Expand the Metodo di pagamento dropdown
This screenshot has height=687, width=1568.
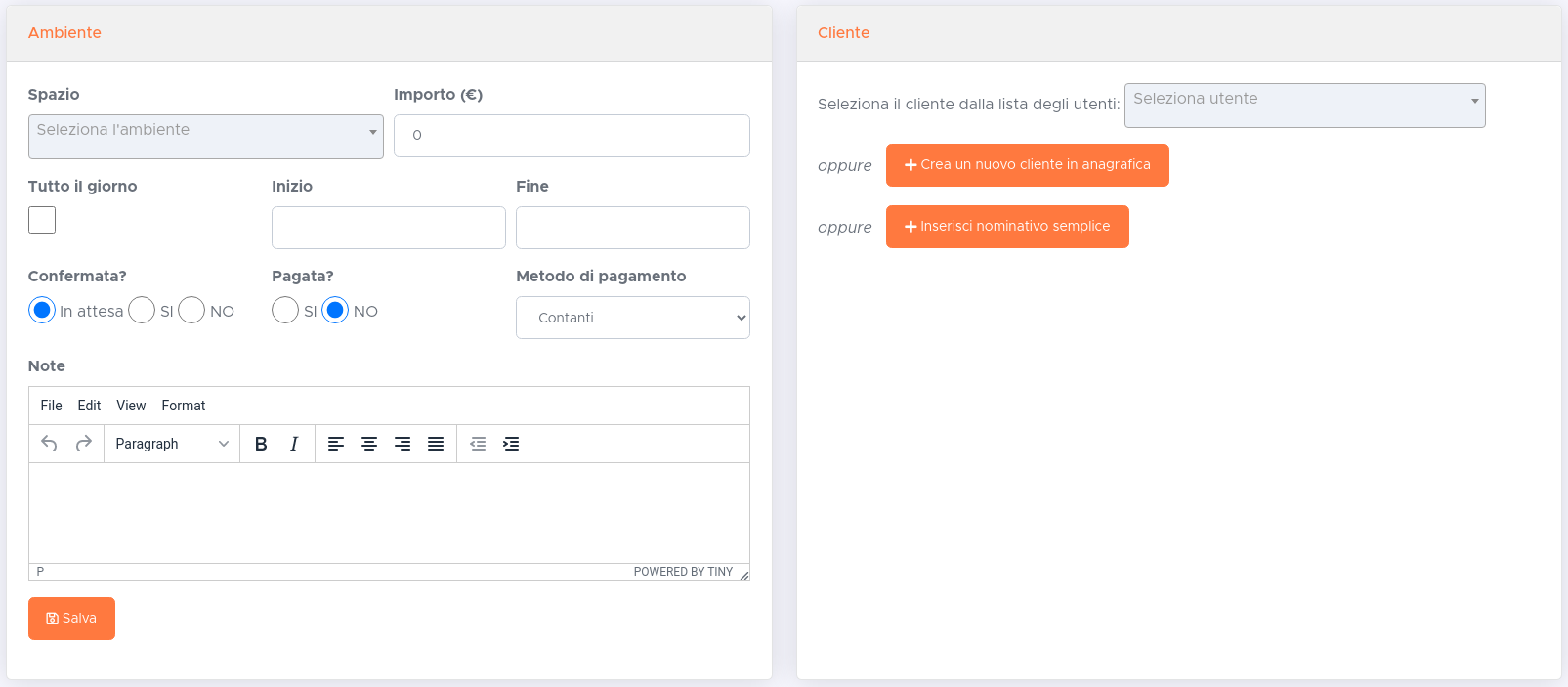(x=632, y=318)
